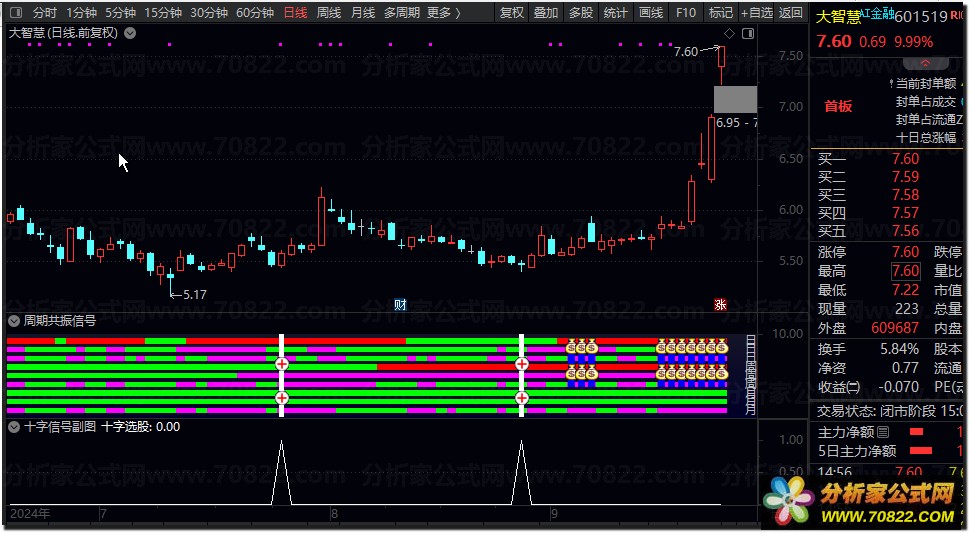
Task: Click the month 8 marker on time axis
Action: (334, 514)
